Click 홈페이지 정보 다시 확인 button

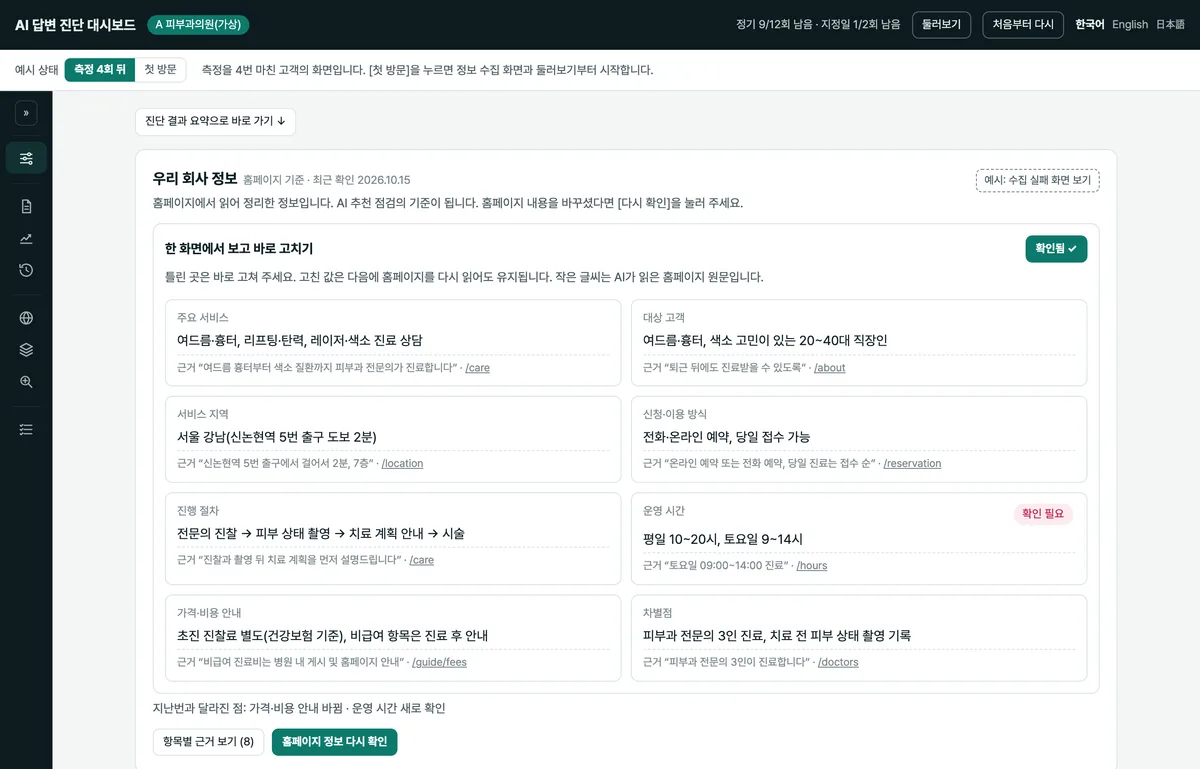(334, 742)
